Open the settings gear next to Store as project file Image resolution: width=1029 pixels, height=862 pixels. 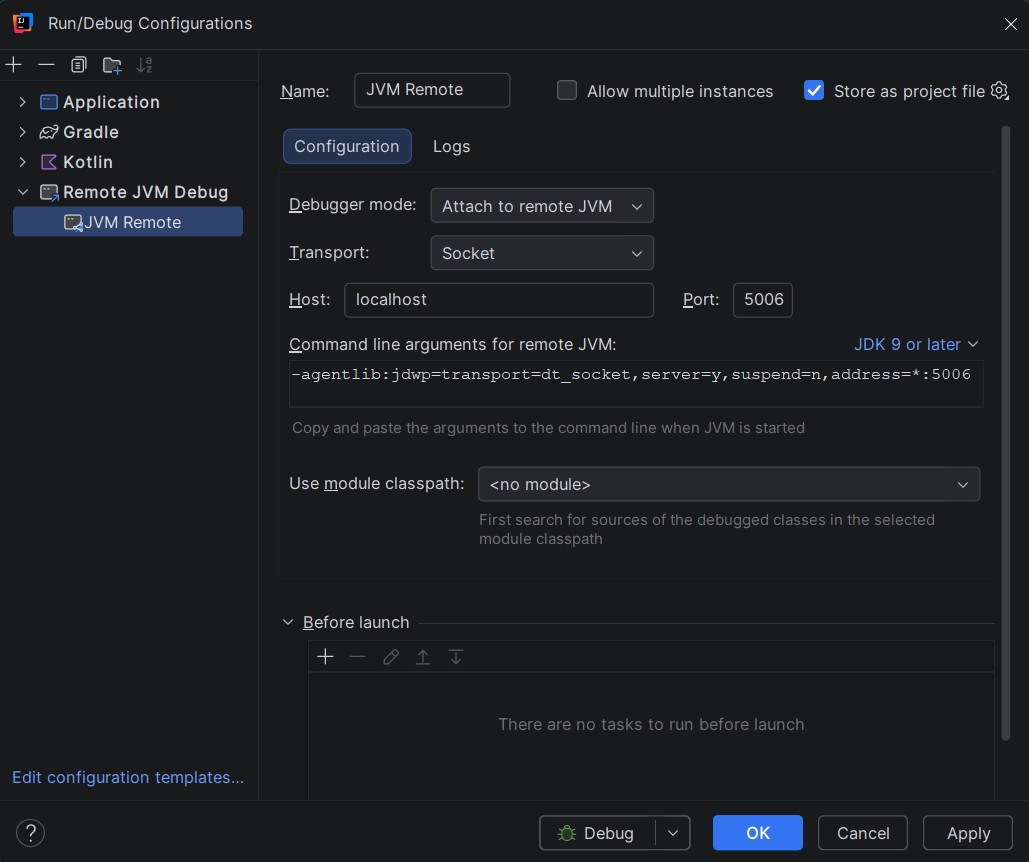coord(999,90)
